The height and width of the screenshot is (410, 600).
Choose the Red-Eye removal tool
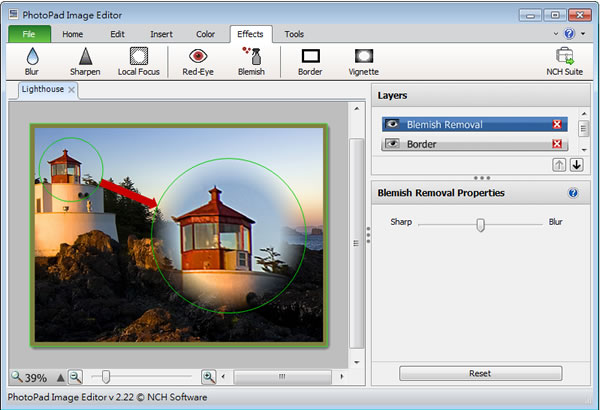[198, 60]
